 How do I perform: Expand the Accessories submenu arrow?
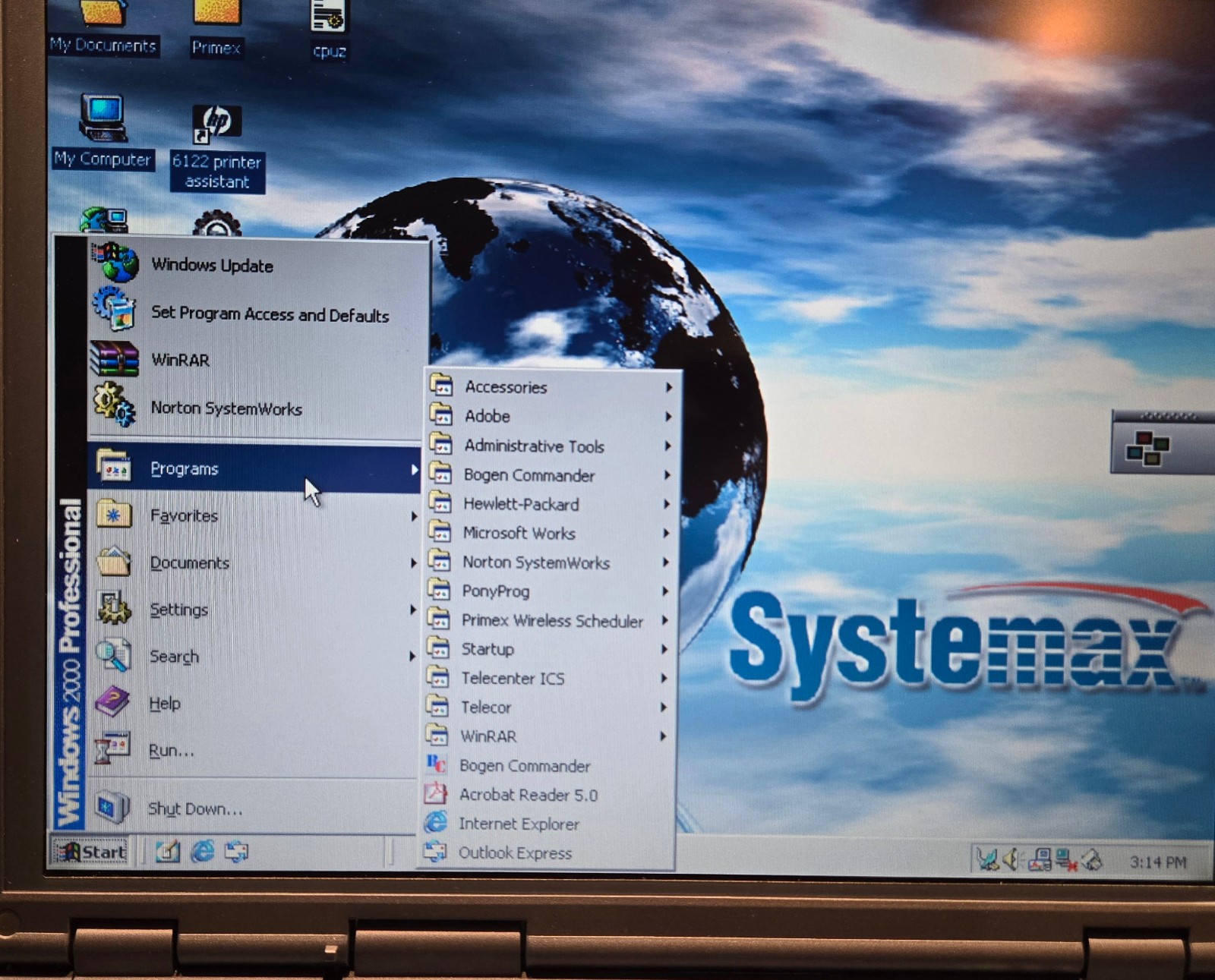click(x=669, y=387)
